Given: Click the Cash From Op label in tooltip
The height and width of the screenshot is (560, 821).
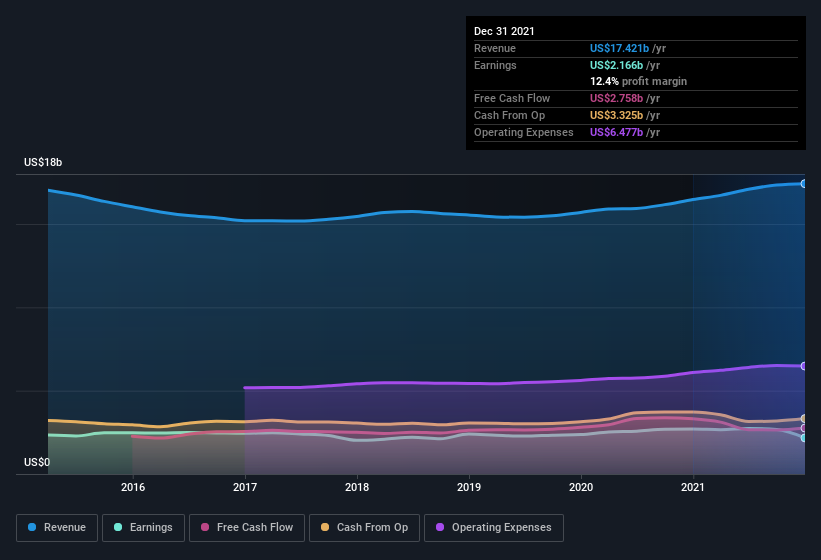Looking at the screenshot, I should pyautogui.click(x=509, y=115).
